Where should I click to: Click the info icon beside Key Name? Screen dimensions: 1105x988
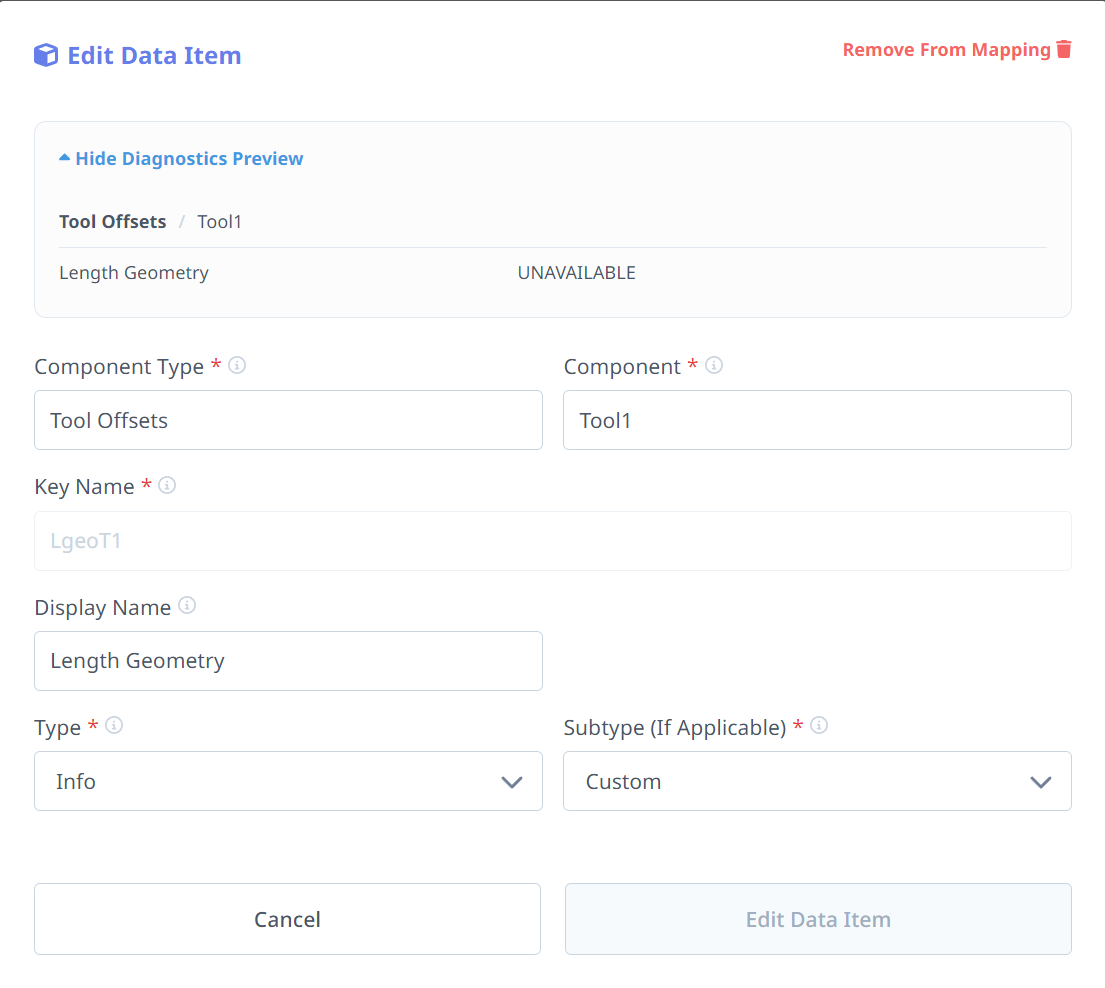(x=167, y=485)
